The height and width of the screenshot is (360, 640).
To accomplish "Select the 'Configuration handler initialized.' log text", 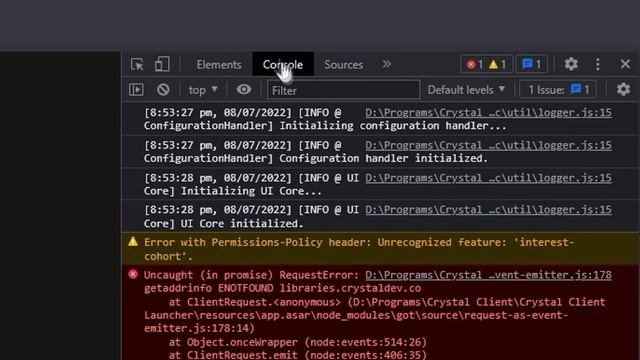I will tap(383, 158).
